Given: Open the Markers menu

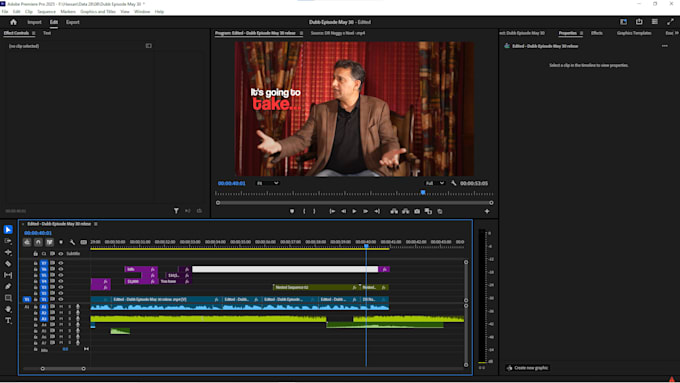Looking at the screenshot, I should (x=68, y=12).
